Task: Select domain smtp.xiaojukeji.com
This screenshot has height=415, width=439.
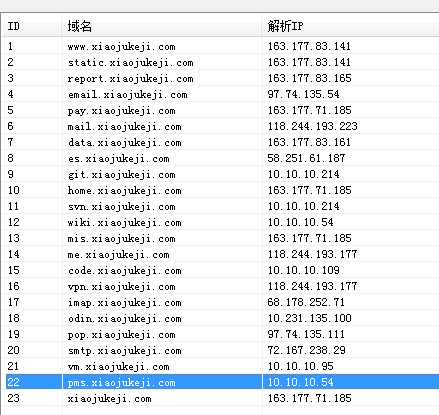Action: (124, 350)
